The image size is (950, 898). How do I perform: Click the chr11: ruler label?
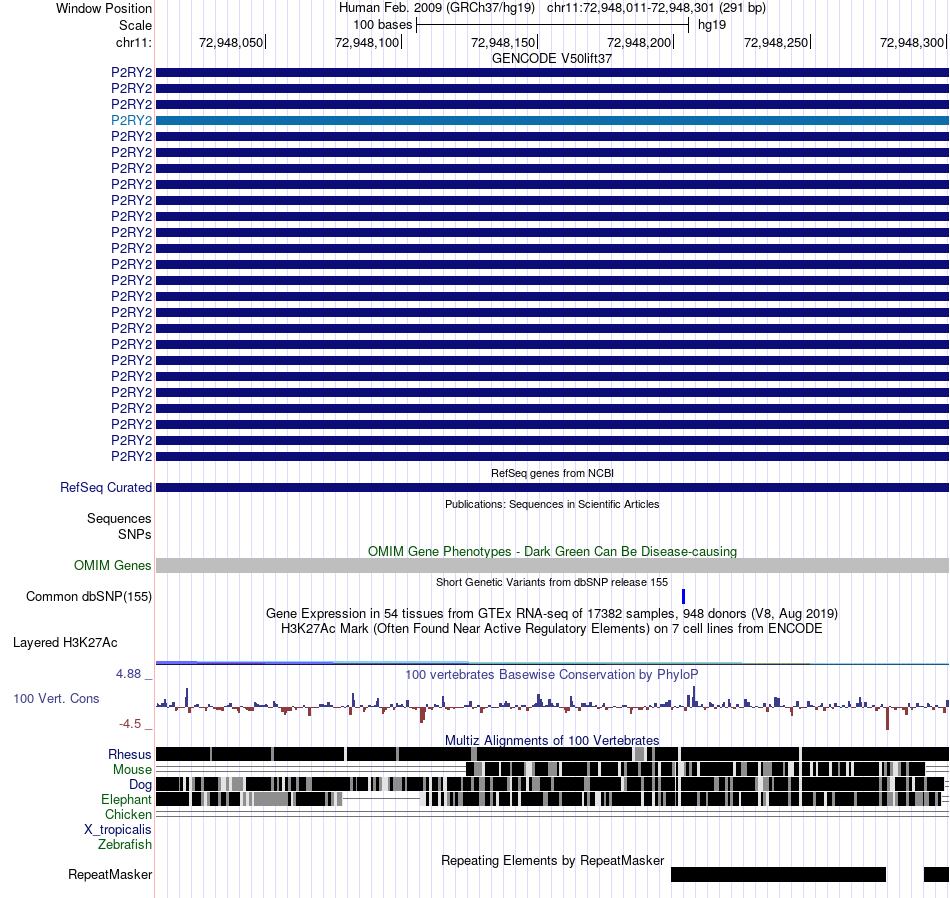[x=134, y=42]
